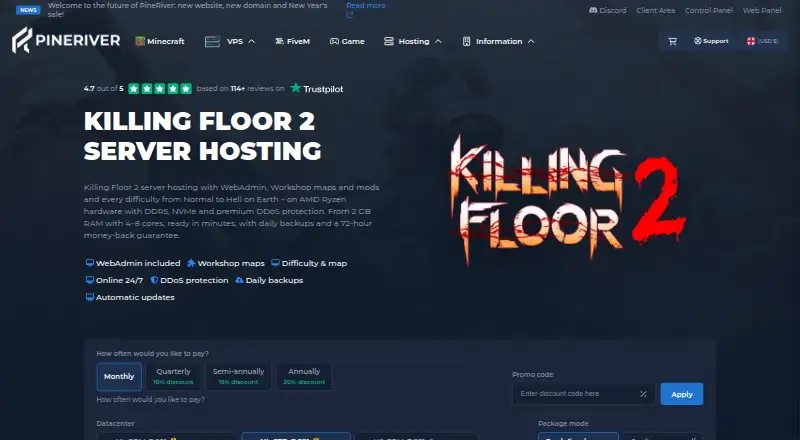
Task: Click the 'WebAdmin included' text
Action: coord(138,263)
